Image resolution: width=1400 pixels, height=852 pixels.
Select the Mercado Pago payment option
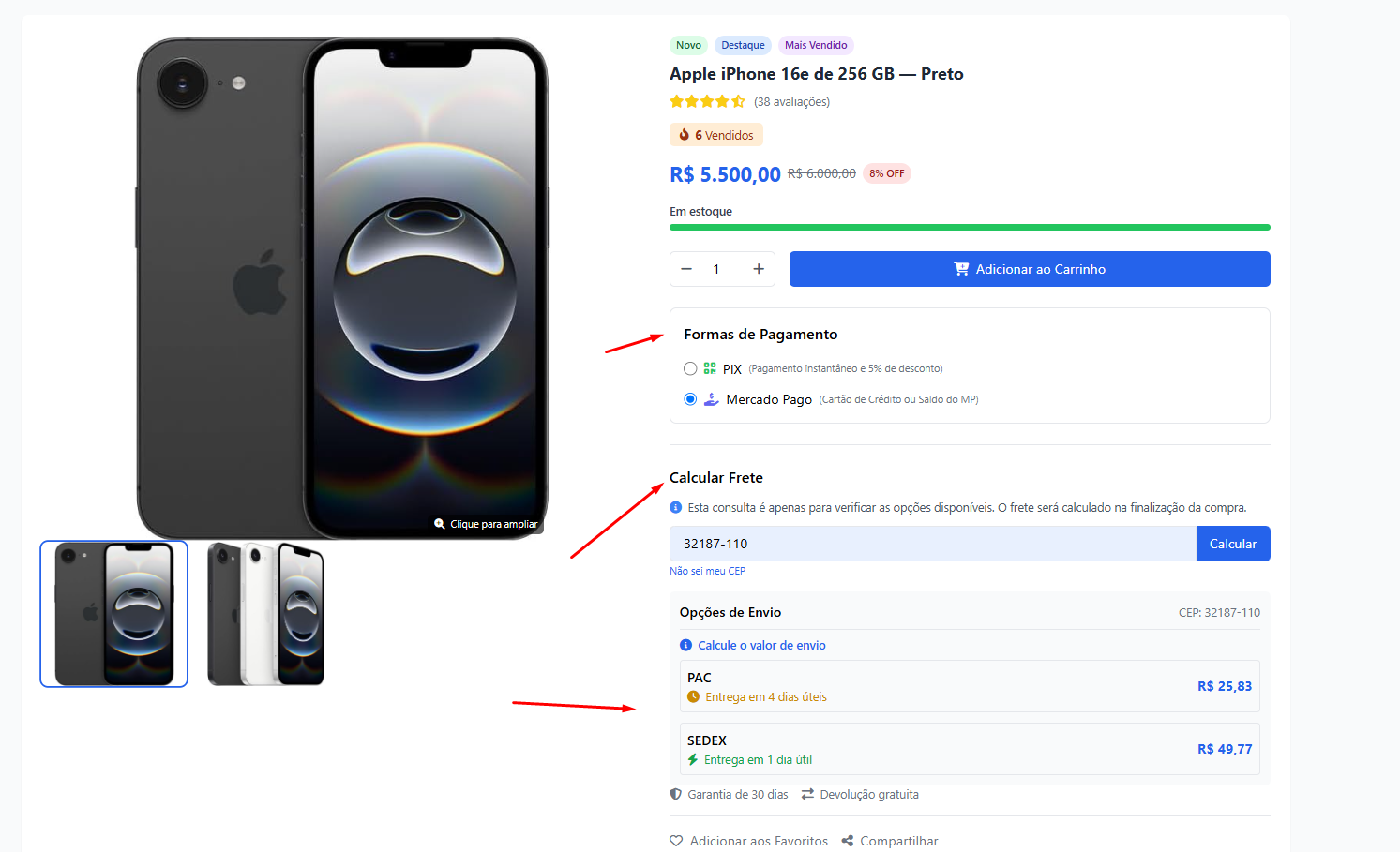(x=690, y=398)
